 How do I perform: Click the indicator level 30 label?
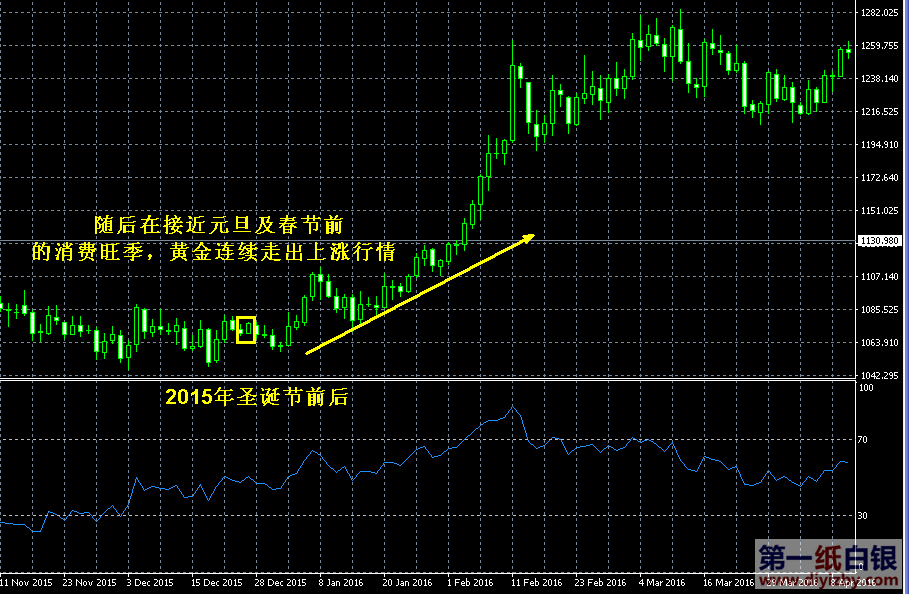[x=864, y=516]
